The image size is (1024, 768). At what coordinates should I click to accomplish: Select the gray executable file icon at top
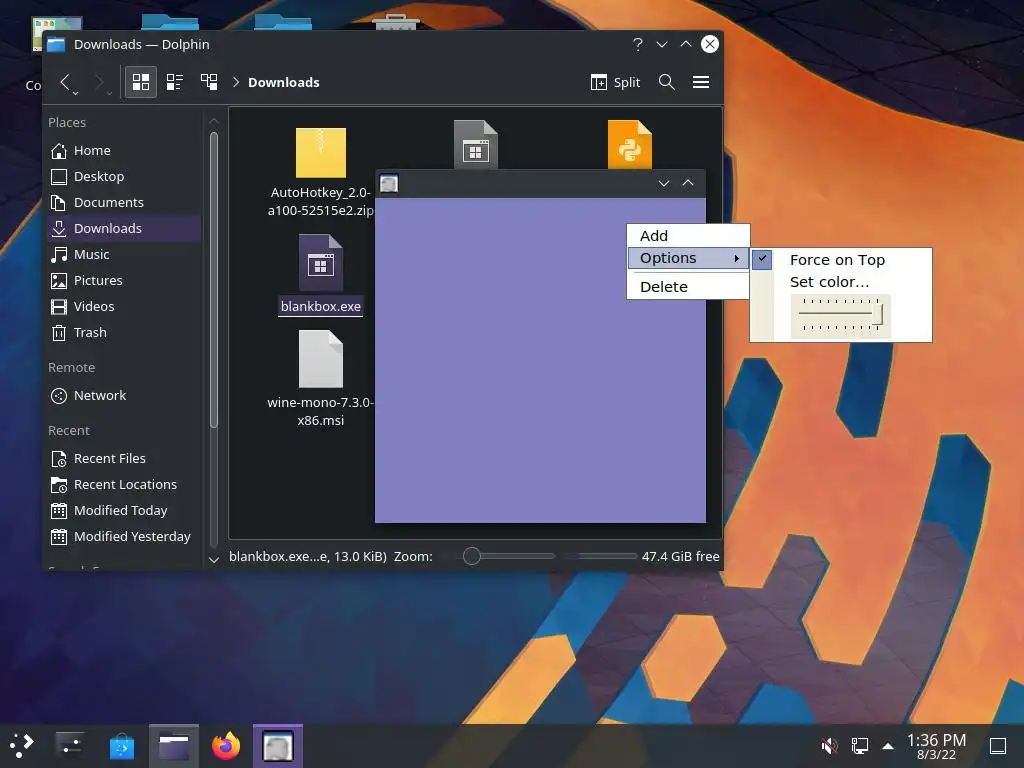coord(475,144)
